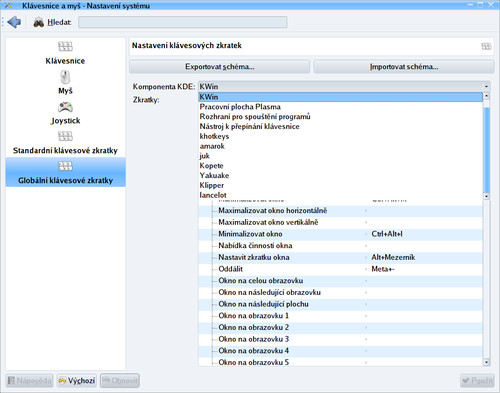This screenshot has height=393, width=500.
Task: Choose Klipper in dropdown list
Action: (340, 185)
